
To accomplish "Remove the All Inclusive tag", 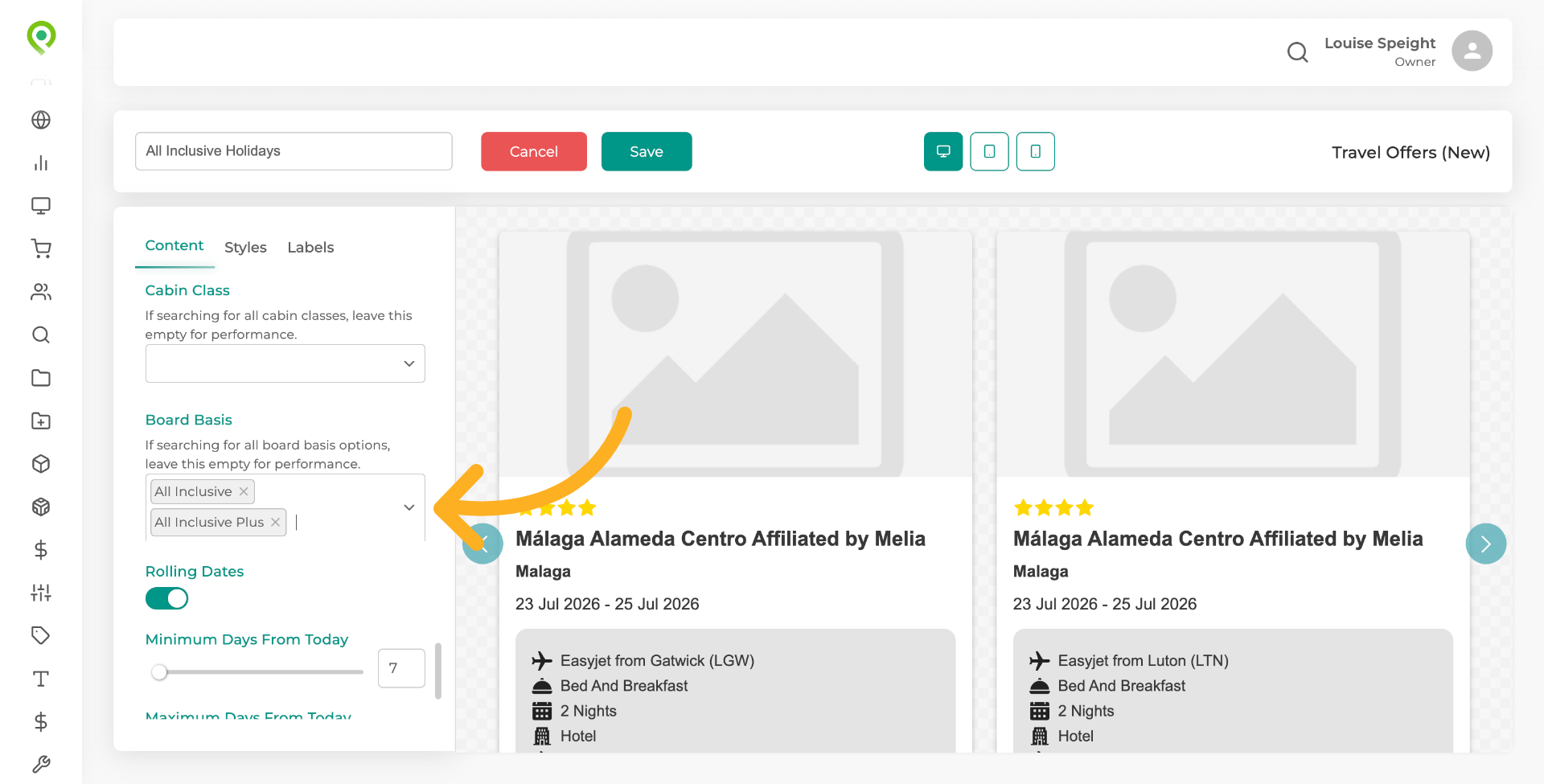I will [244, 491].
